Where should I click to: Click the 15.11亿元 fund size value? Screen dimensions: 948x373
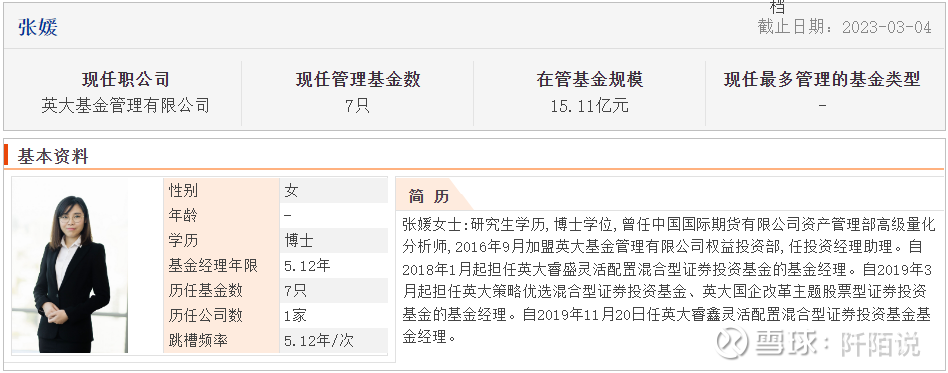point(589,106)
